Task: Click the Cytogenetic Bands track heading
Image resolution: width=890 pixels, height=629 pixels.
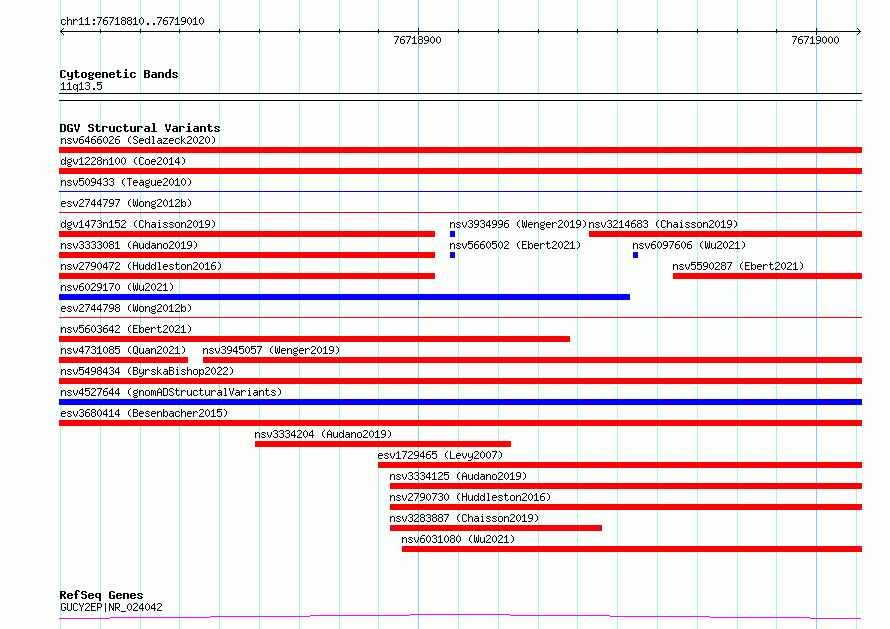Action: (119, 74)
